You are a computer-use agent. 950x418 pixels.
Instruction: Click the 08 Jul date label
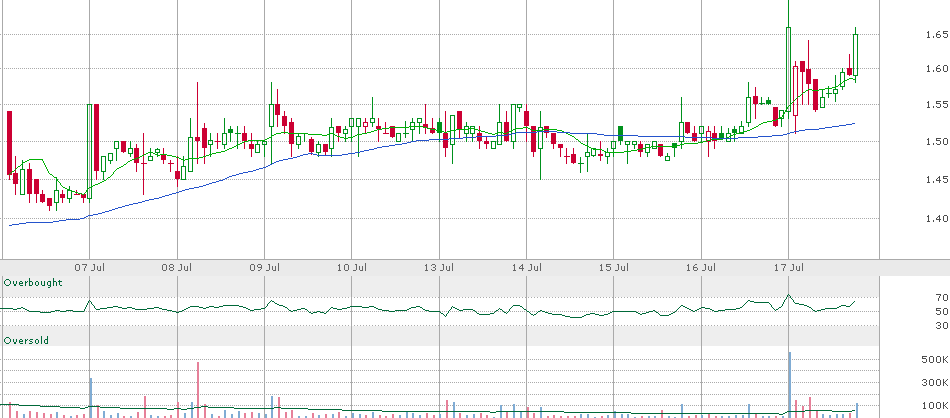(178, 267)
